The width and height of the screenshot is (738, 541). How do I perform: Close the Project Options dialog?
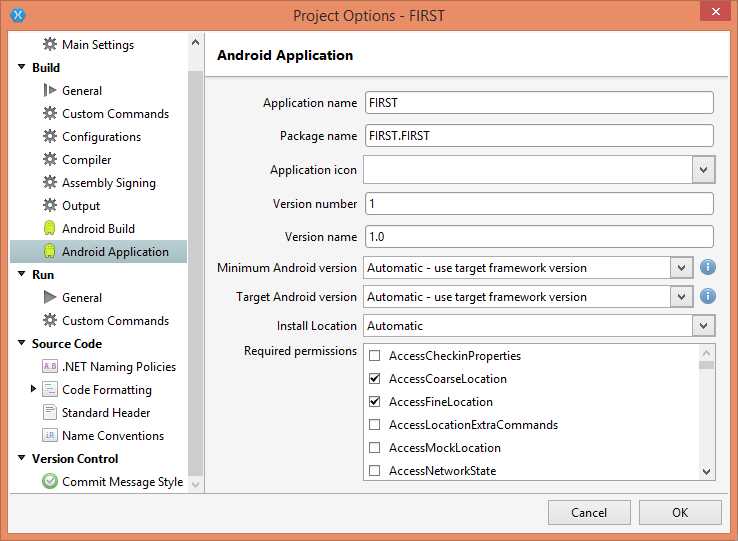pyautogui.click(x=715, y=11)
